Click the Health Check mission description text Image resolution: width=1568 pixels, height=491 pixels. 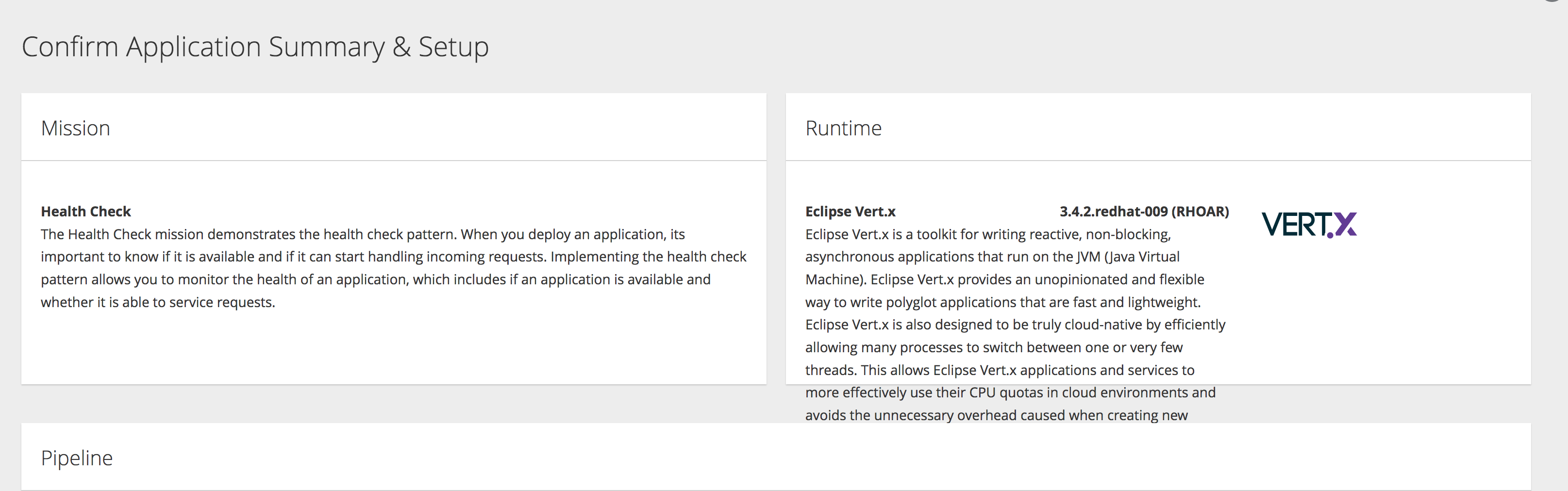pos(393,268)
